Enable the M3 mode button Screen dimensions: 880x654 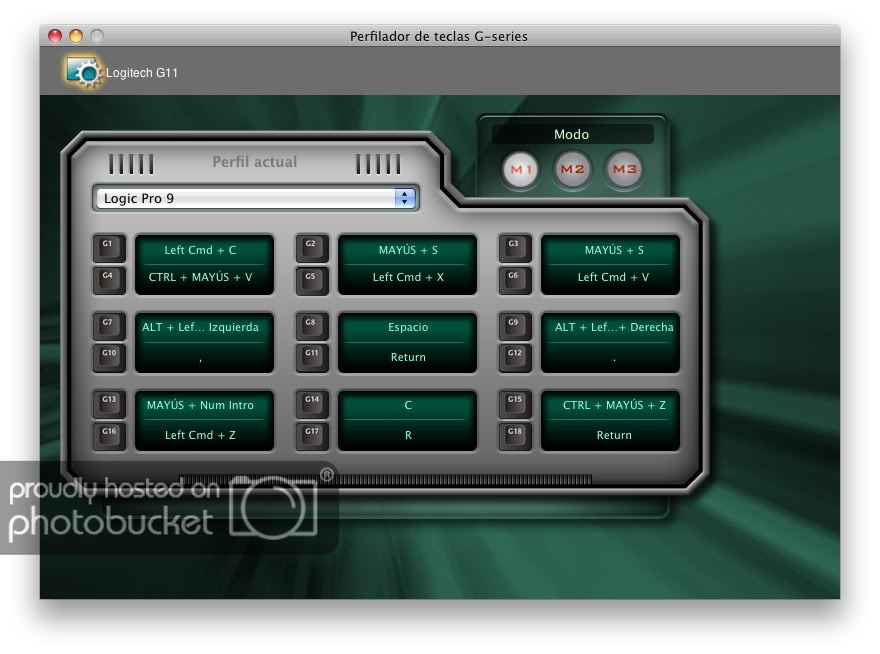click(x=624, y=170)
